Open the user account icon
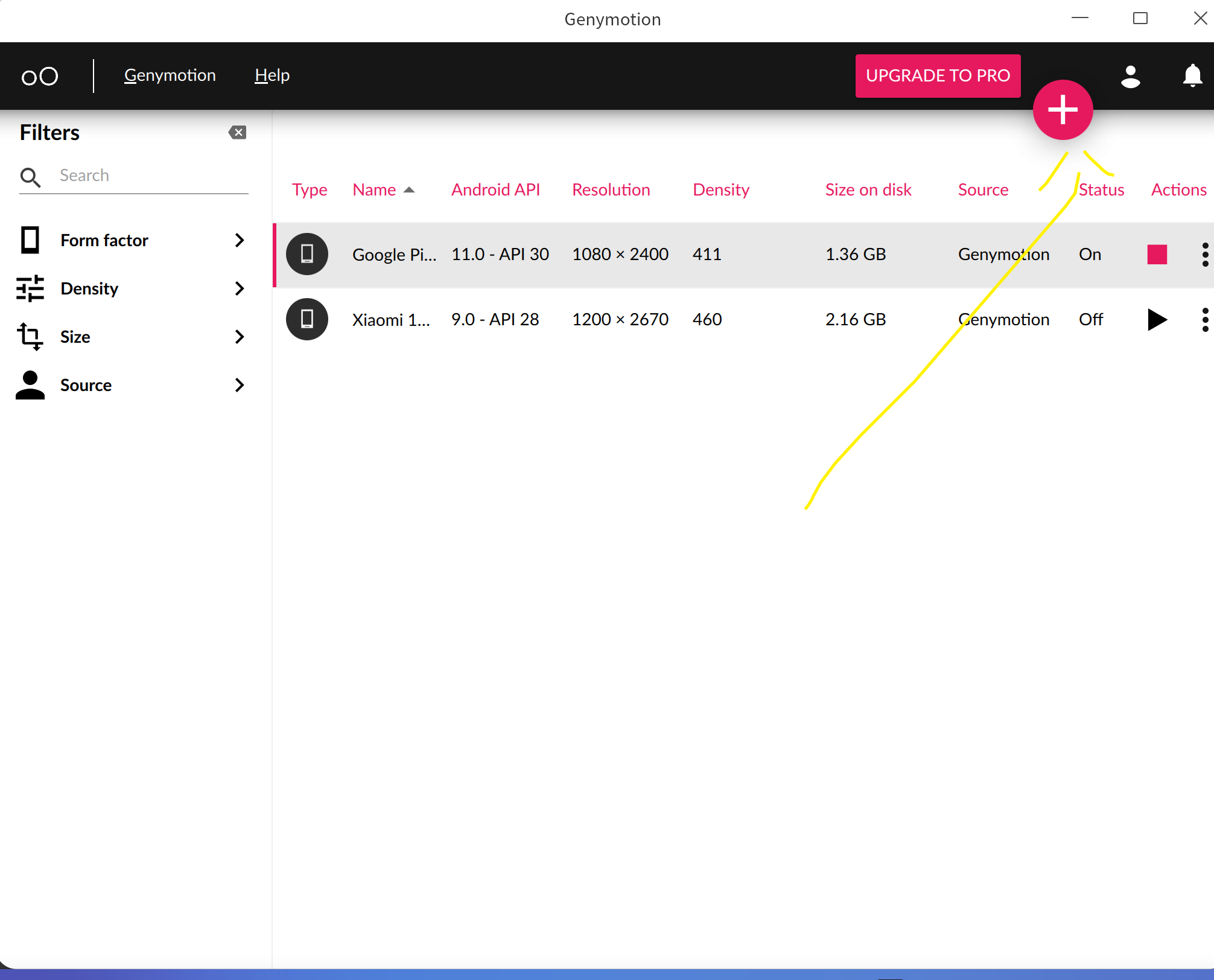The width and height of the screenshot is (1214, 980). 1130,76
